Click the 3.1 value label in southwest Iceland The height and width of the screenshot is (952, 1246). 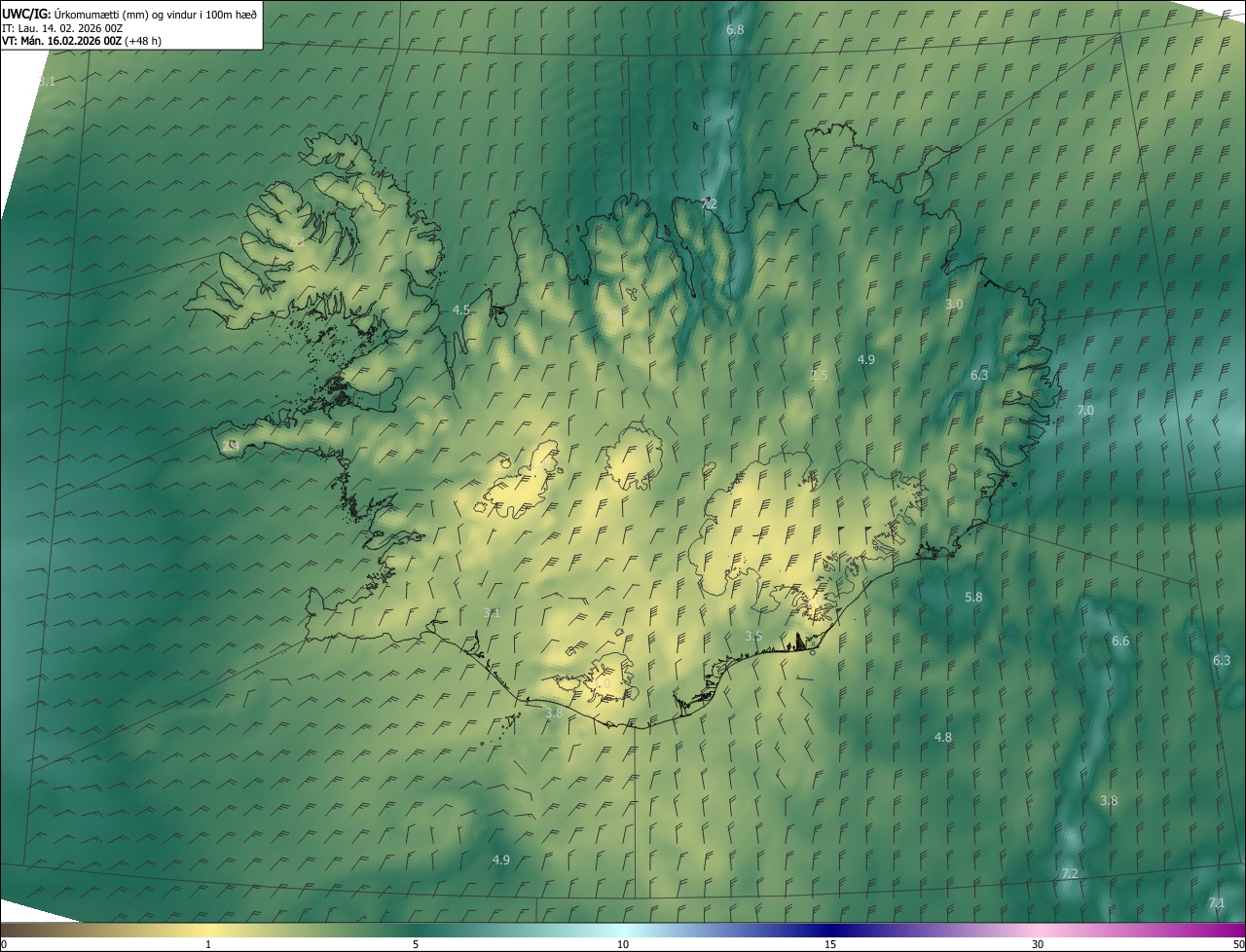coord(492,612)
